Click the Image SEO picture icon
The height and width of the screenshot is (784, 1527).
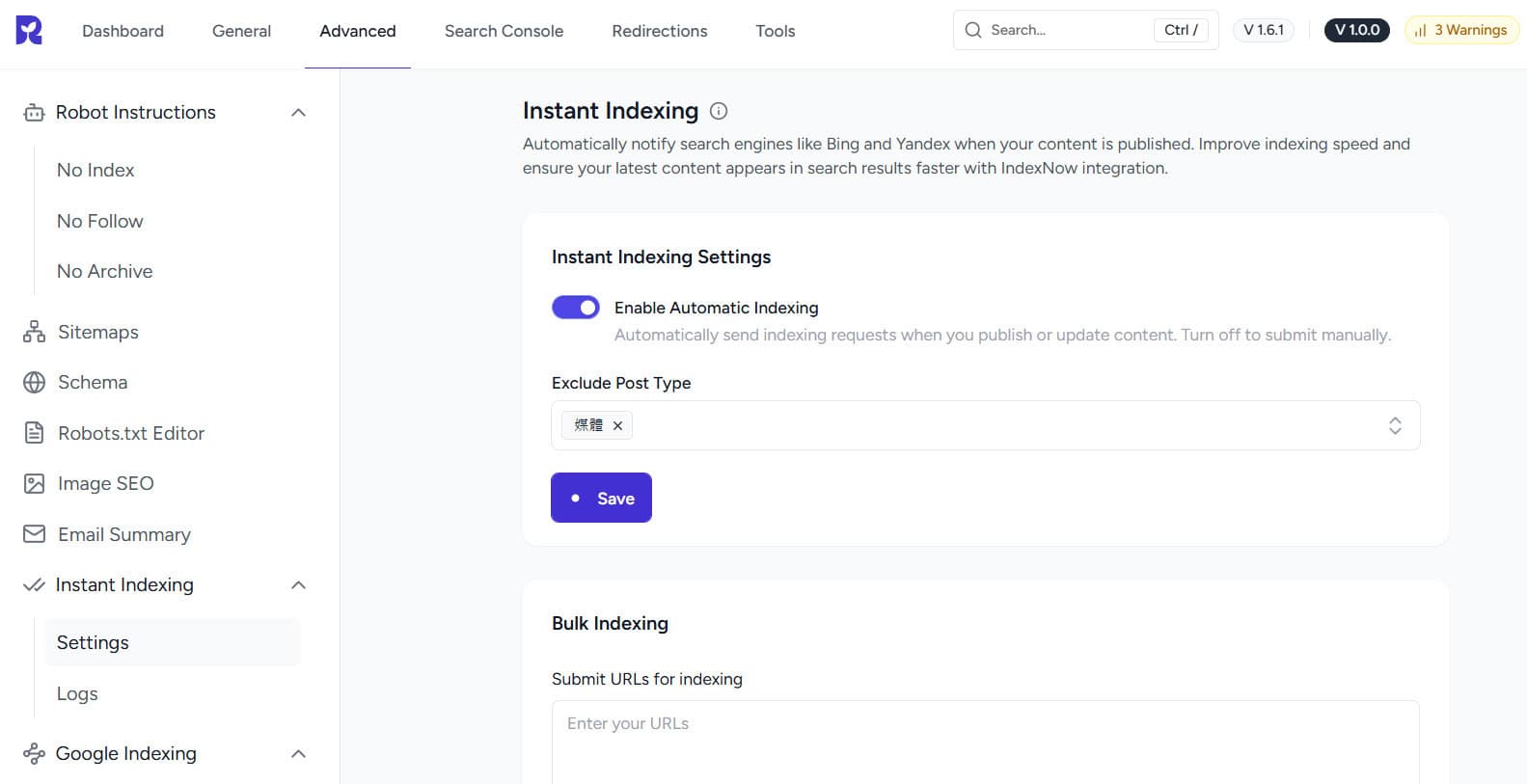34,484
